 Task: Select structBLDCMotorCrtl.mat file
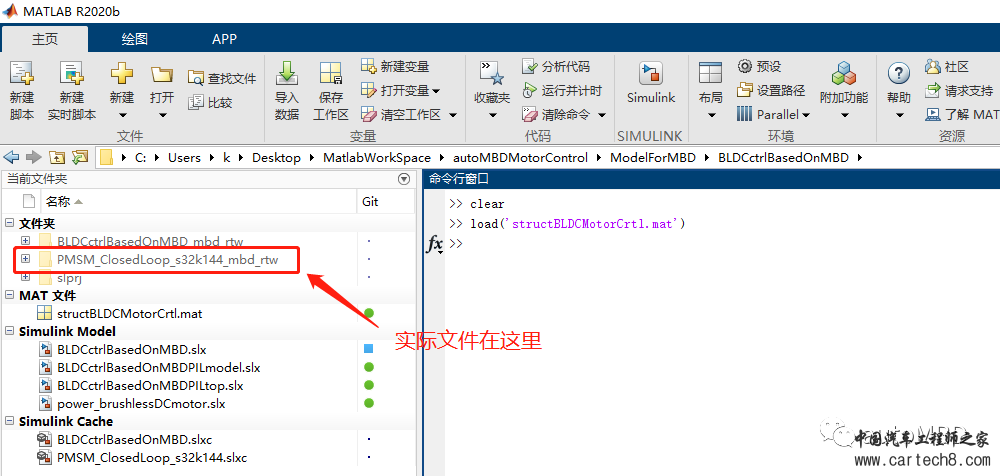(129, 313)
